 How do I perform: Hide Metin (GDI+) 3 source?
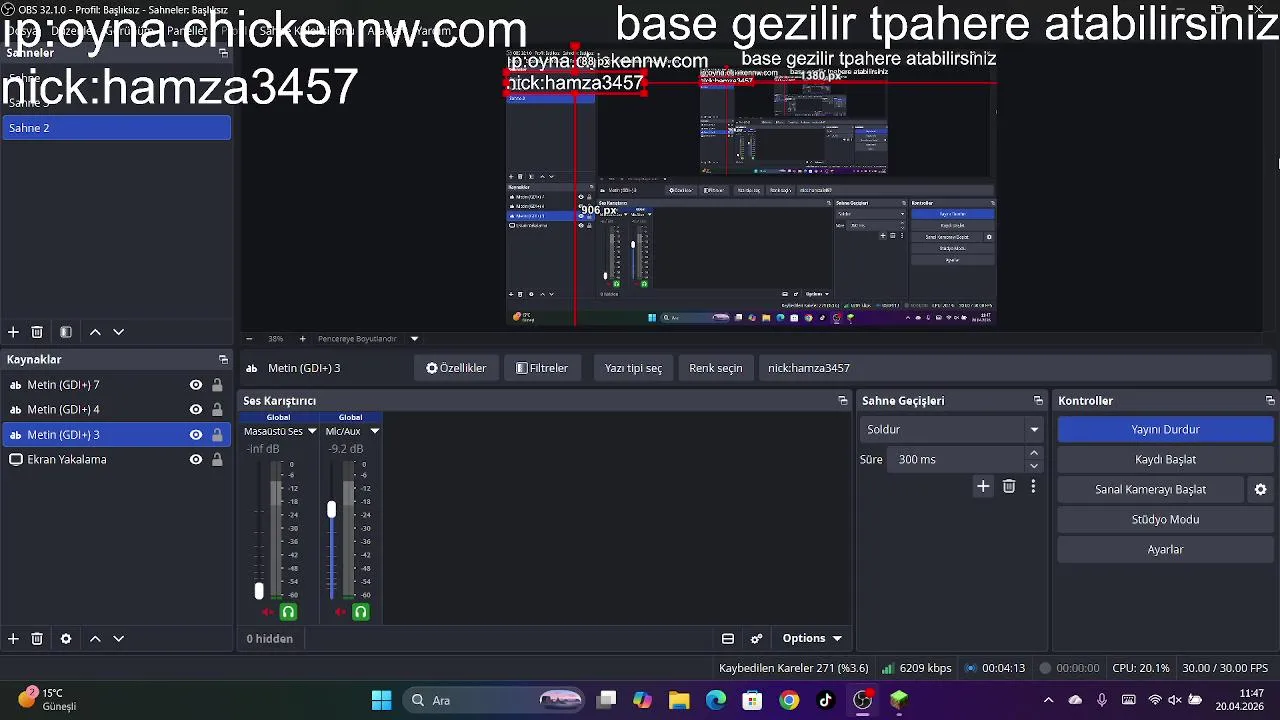(196, 434)
